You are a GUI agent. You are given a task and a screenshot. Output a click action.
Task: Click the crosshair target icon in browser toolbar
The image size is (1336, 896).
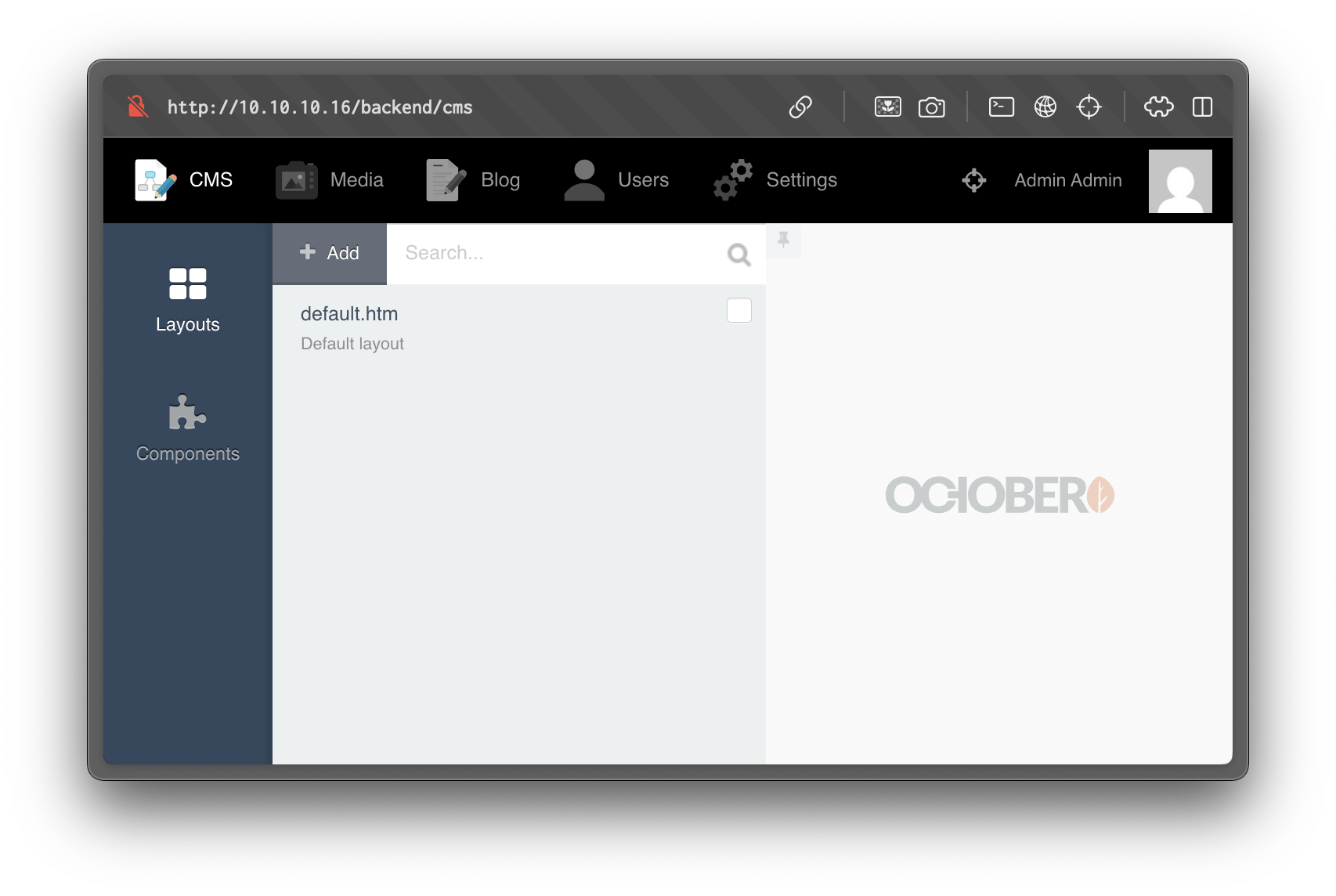(1089, 107)
